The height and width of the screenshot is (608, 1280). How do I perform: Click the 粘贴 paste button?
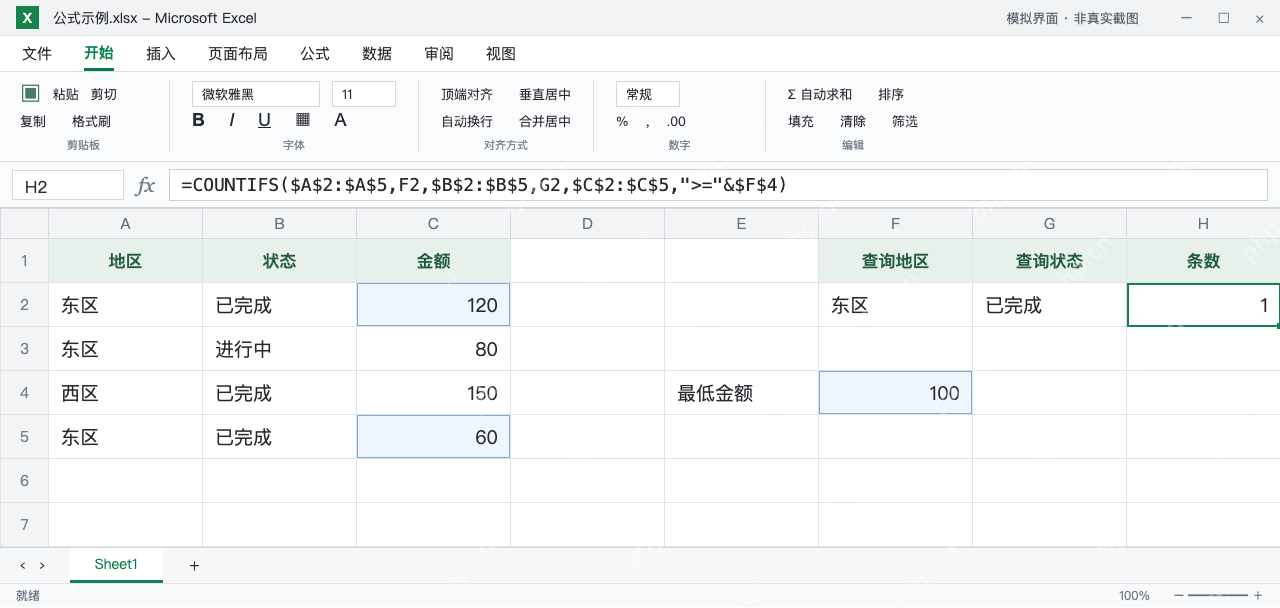coord(66,94)
